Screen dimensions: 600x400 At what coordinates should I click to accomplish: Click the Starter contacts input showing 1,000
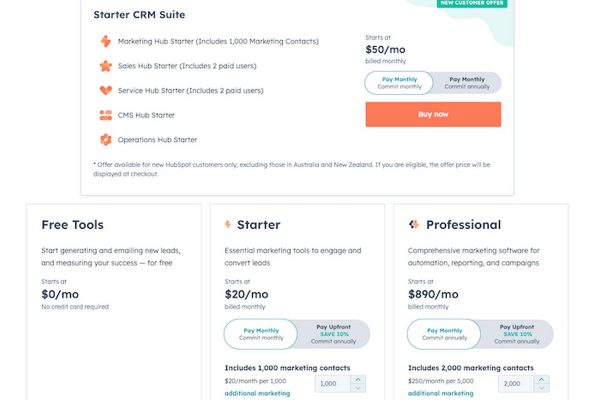pyautogui.click(x=333, y=384)
